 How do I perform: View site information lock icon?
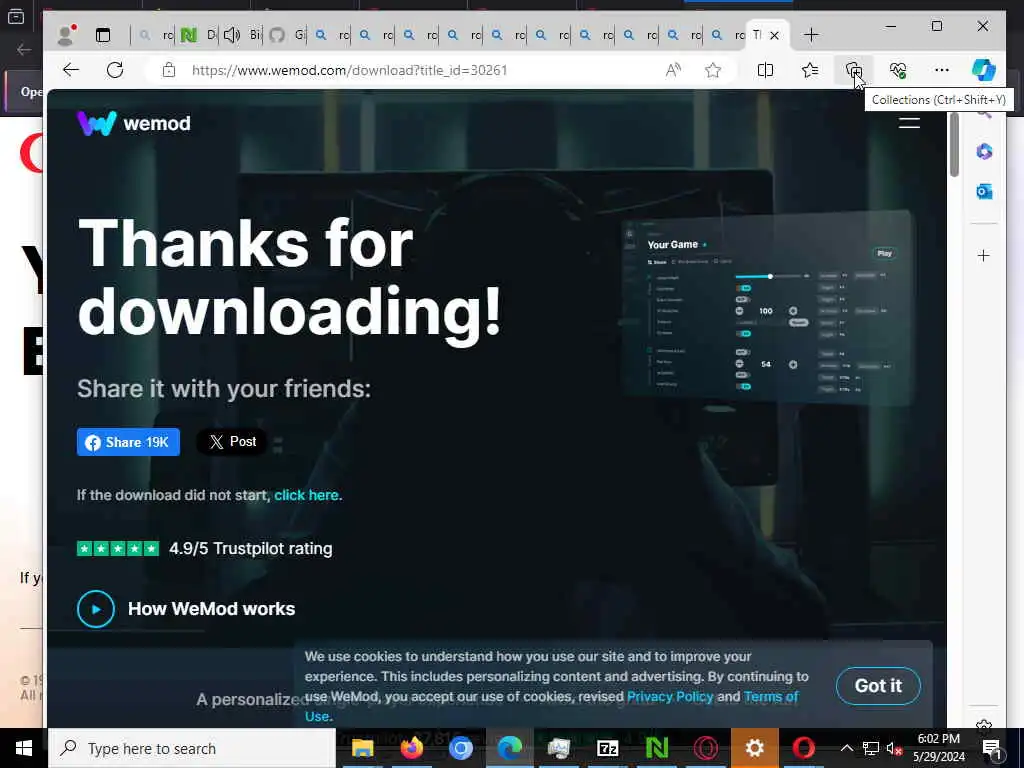click(x=168, y=70)
